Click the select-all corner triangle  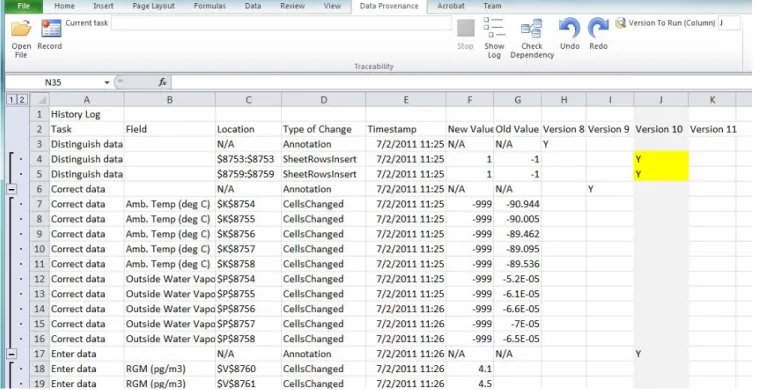(42, 100)
